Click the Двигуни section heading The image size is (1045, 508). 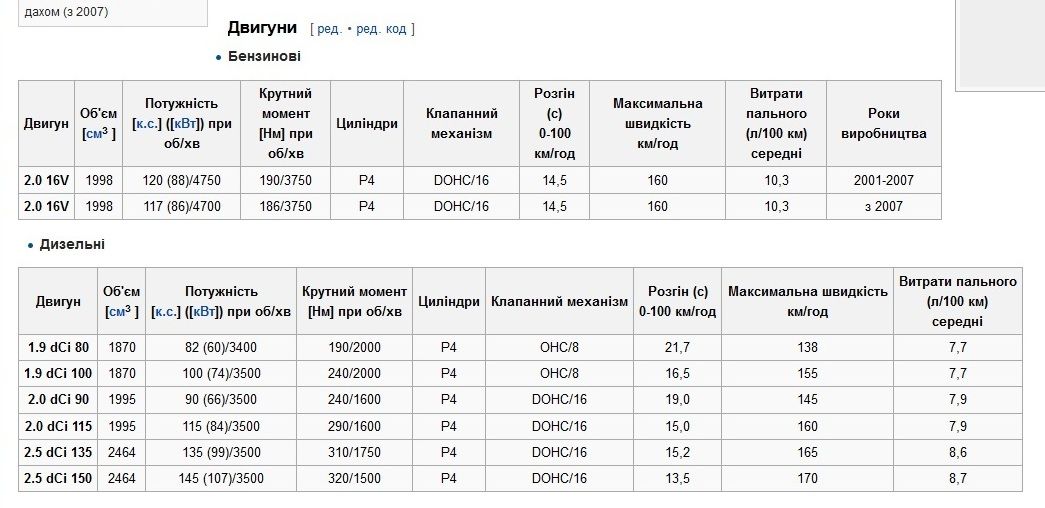pyautogui.click(x=262, y=27)
